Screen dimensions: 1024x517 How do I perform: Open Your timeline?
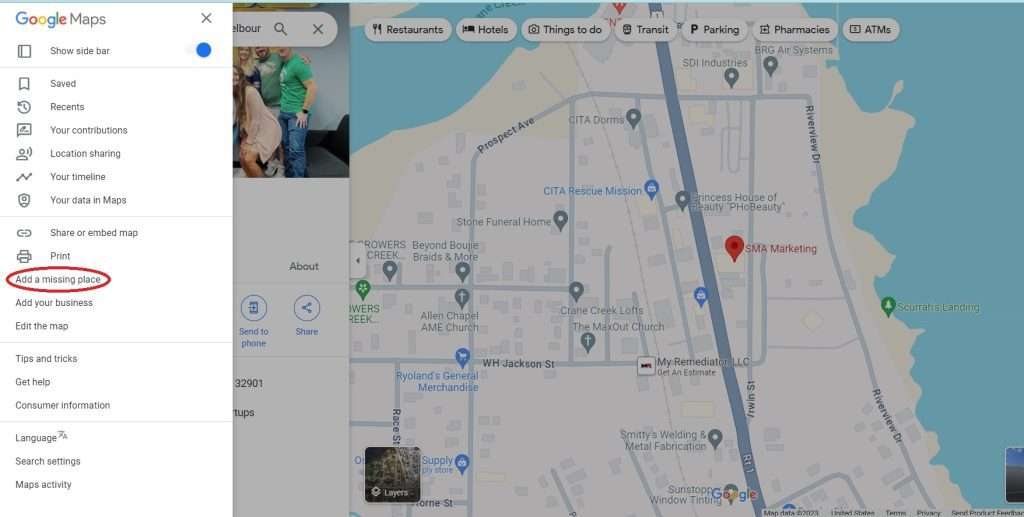pos(78,177)
